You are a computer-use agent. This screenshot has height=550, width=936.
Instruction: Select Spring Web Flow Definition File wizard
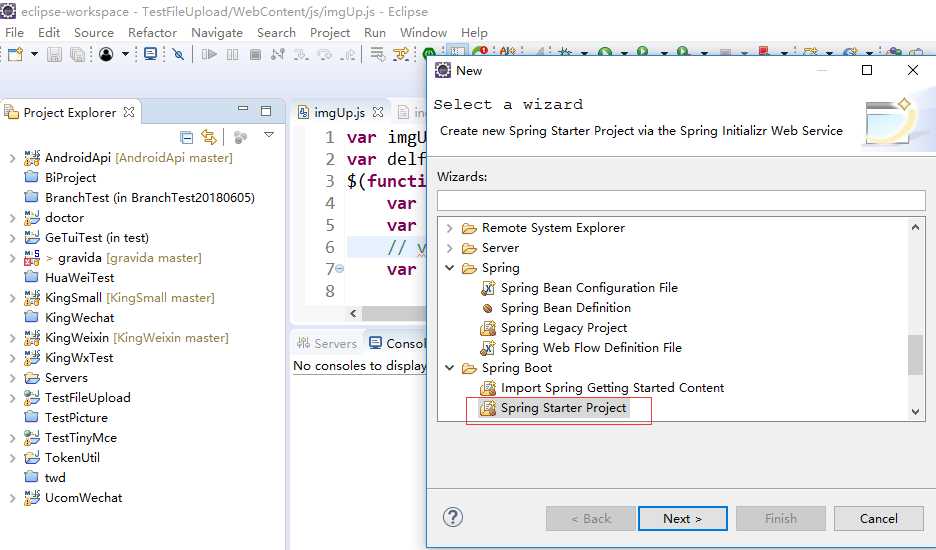pos(581,348)
